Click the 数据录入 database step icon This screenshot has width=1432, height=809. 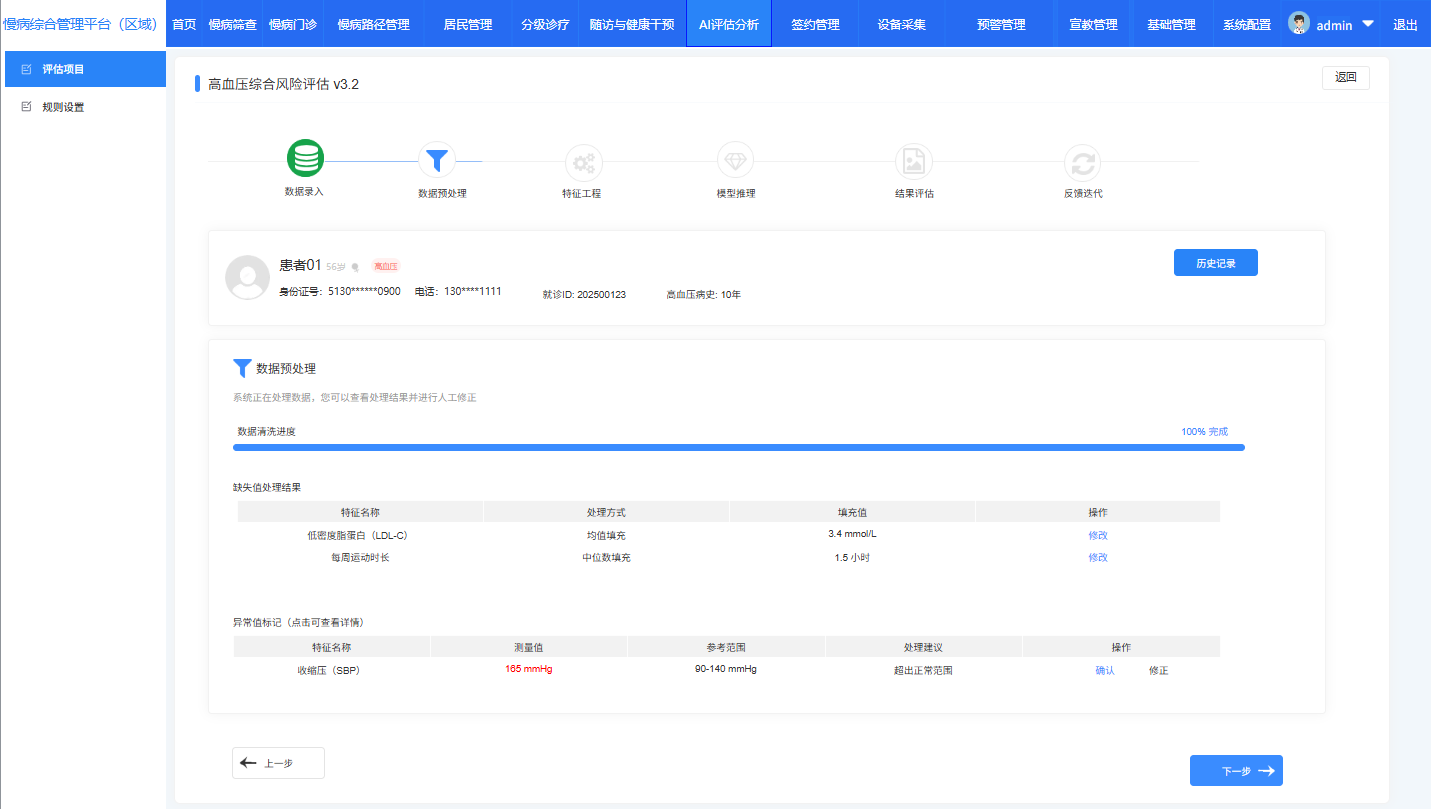[x=305, y=159]
